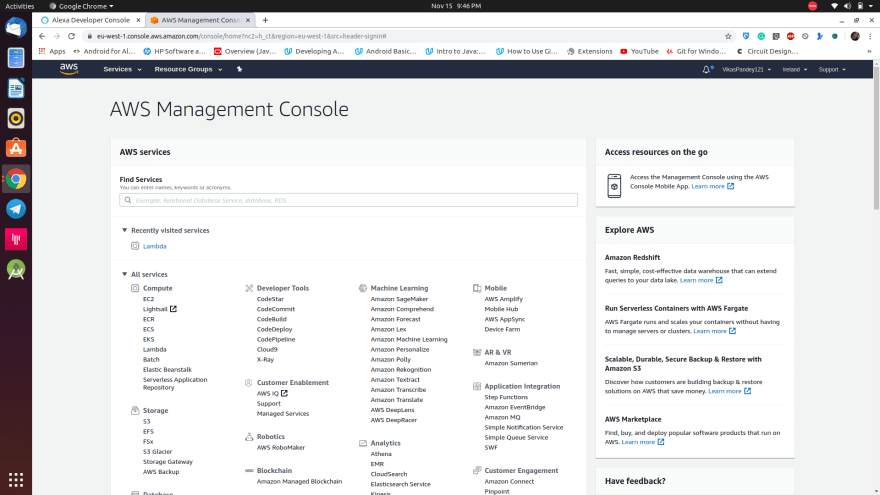The image size is (880, 495).
Task: Show more bookmarks with the chevron
Action: point(869,51)
